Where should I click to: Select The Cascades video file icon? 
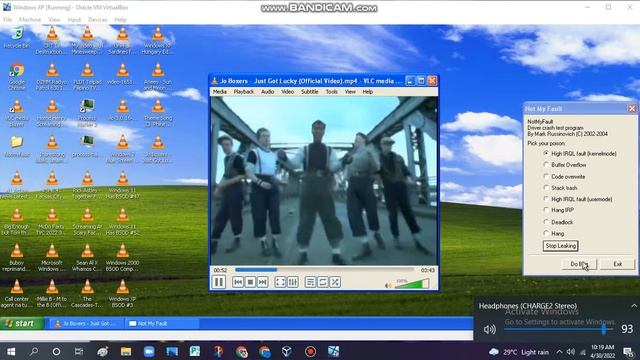pos(87,294)
